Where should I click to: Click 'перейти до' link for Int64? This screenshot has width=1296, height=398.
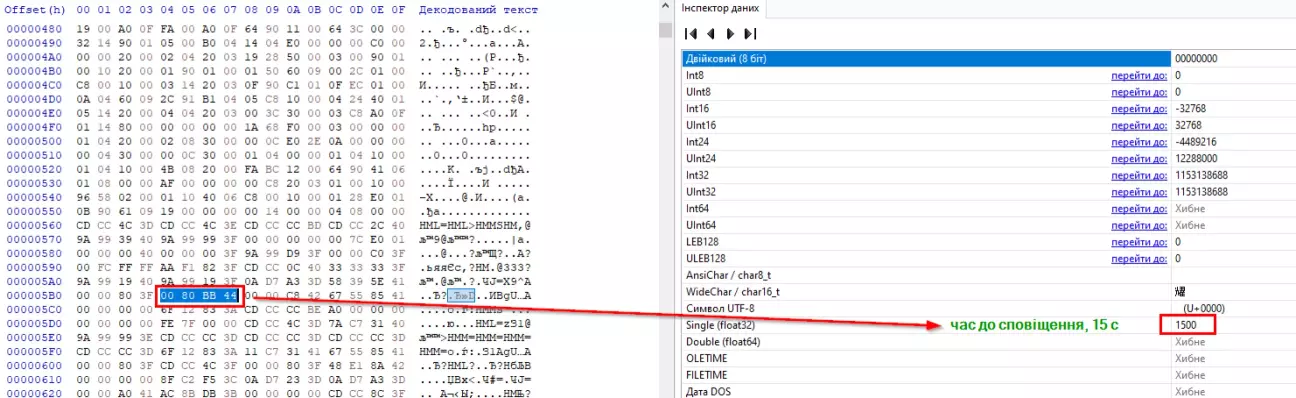[x=1138, y=208]
